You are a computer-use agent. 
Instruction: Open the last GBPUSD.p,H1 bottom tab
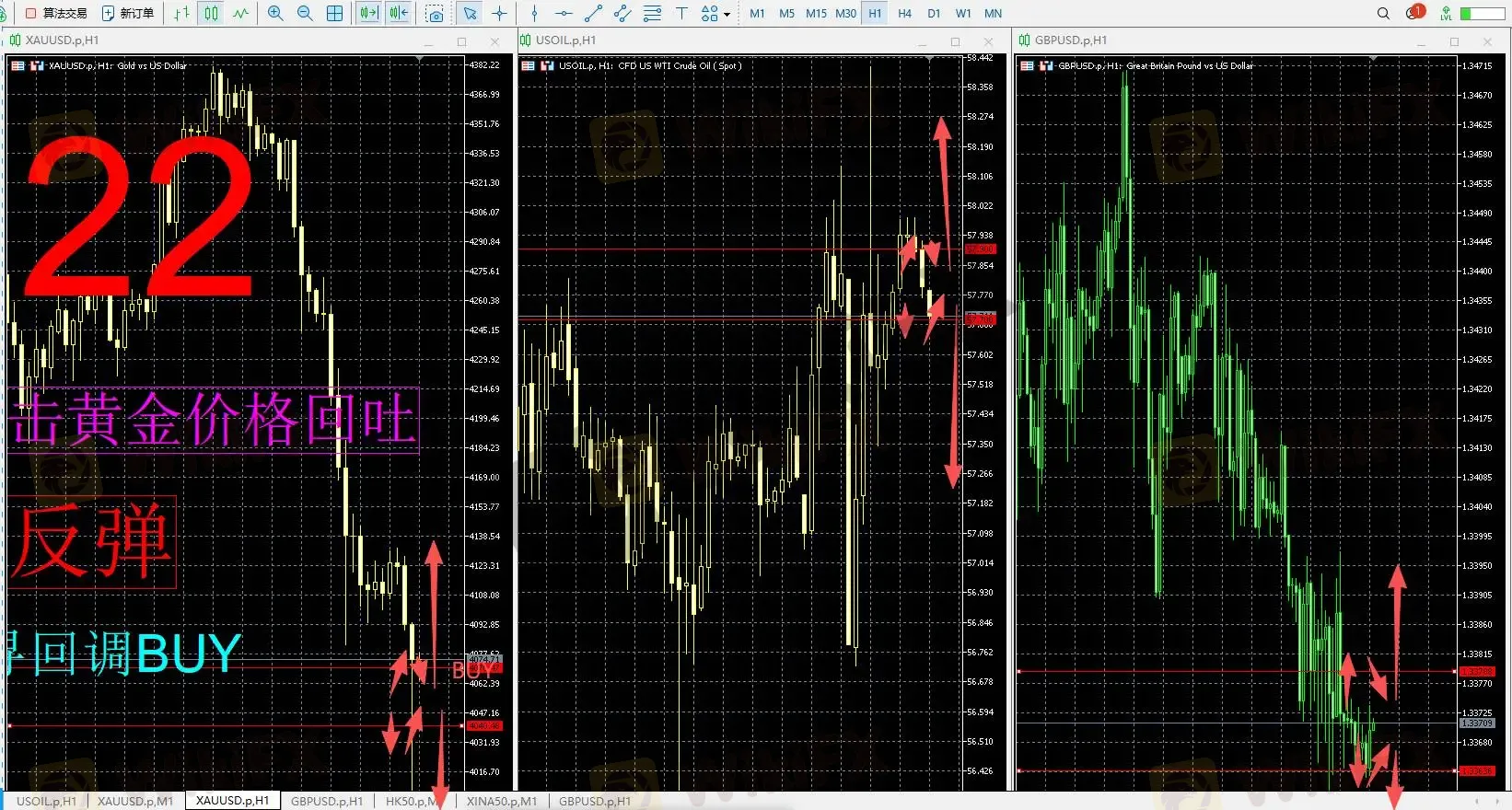[x=595, y=801]
